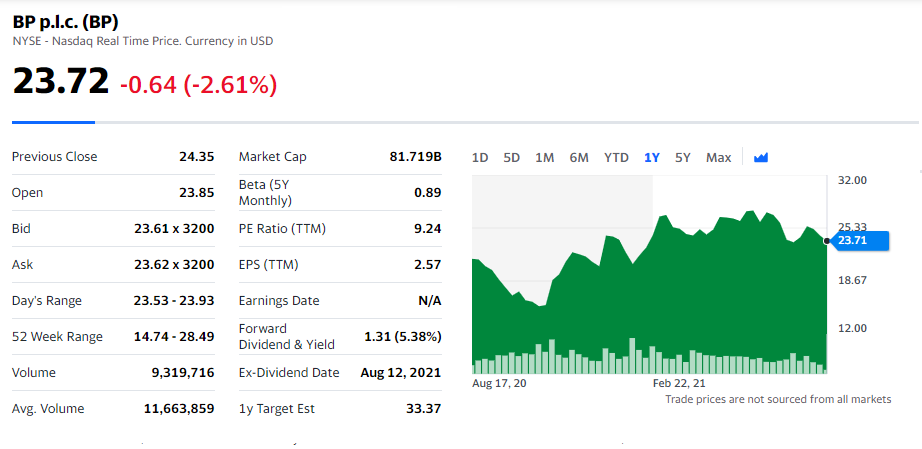Viewport: 922px width, 449px height.
Task: Click the Avg. Volume value 11,663,859
Action: (x=179, y=408)
